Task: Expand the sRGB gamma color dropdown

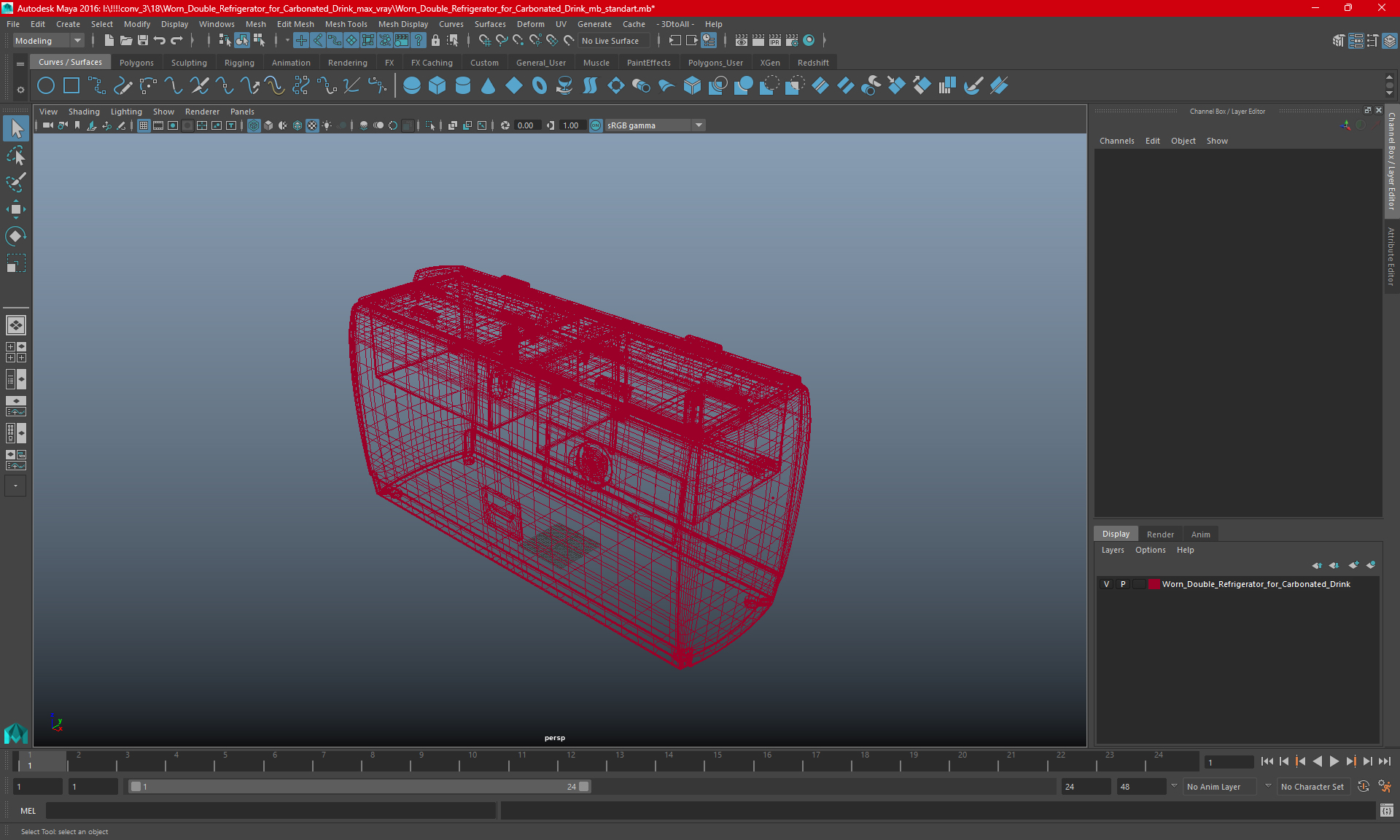Action: tap(700, 125)
